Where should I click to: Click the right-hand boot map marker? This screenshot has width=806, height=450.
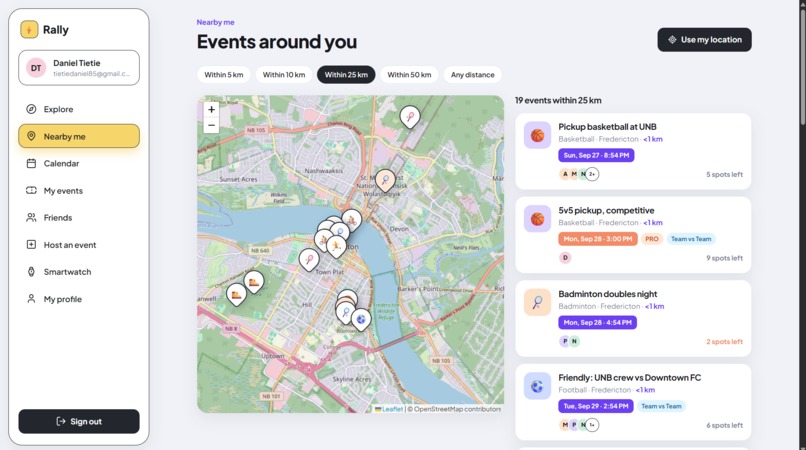(254, 282)
